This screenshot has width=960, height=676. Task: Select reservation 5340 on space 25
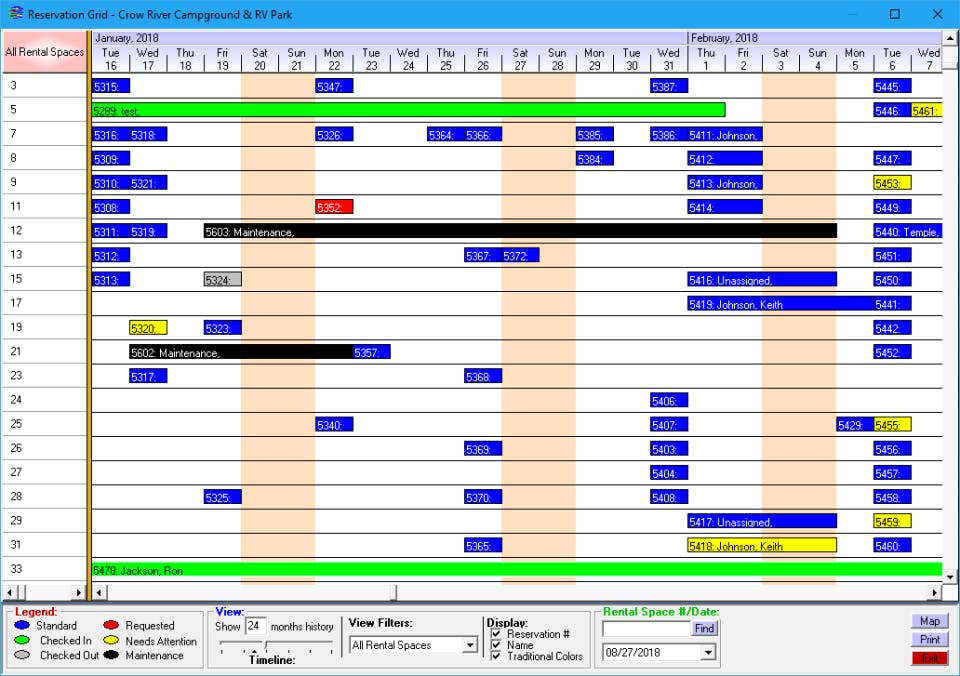[x=334, y=424]
